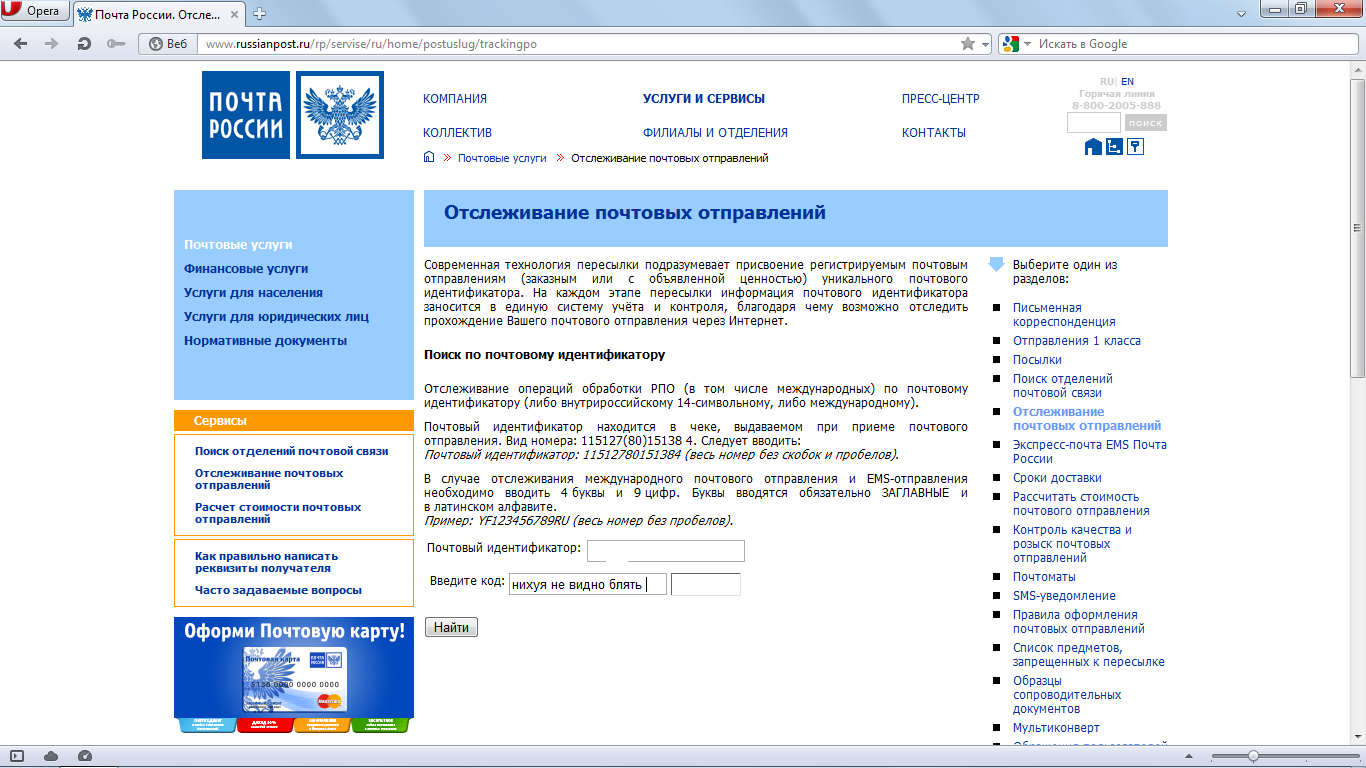
Task: Open the address bar history dropdown arrow
Action: coord(986,44)
